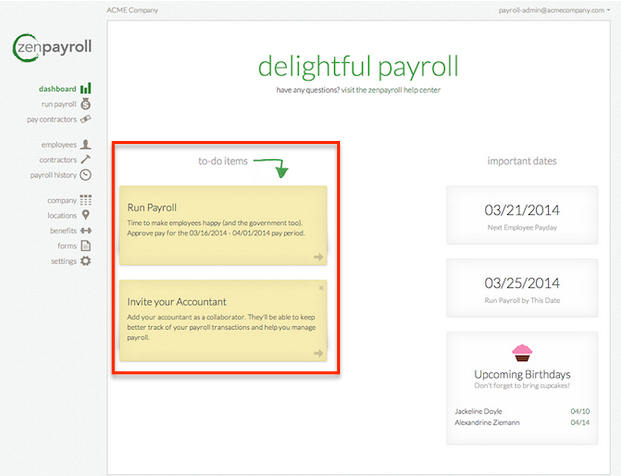Click the contractors hammer icon

click(x=86, y=159)
